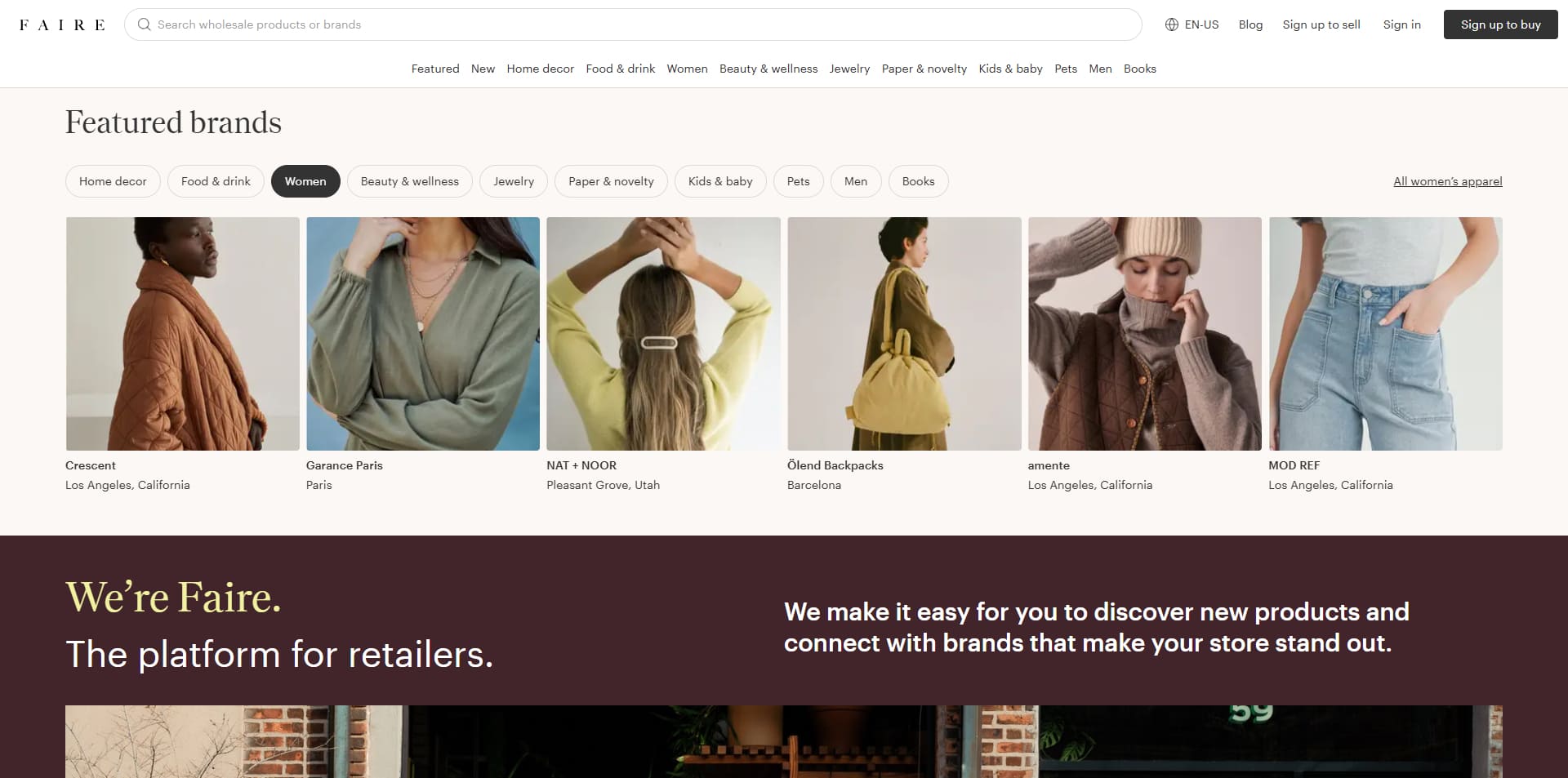Open Books in the top navigation
This screenshot has height=778, width=1568.
pos(1140,69)
